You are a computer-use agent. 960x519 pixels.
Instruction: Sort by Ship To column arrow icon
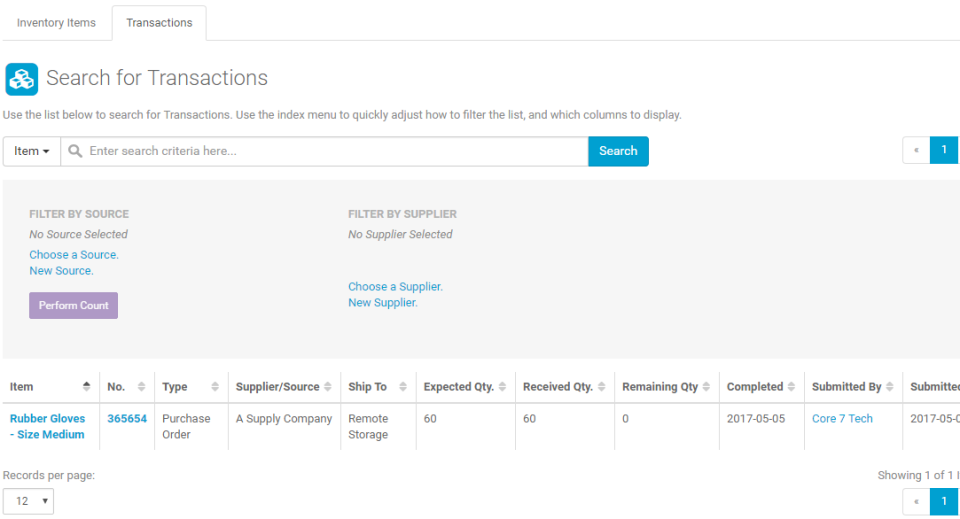403,386
